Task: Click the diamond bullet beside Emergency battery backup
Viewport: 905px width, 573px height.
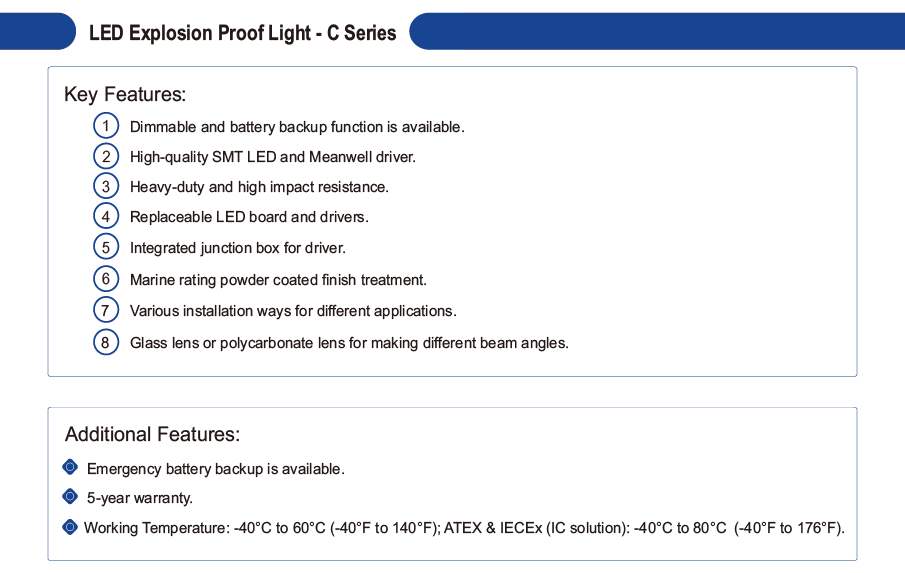Action: [70, 467]
